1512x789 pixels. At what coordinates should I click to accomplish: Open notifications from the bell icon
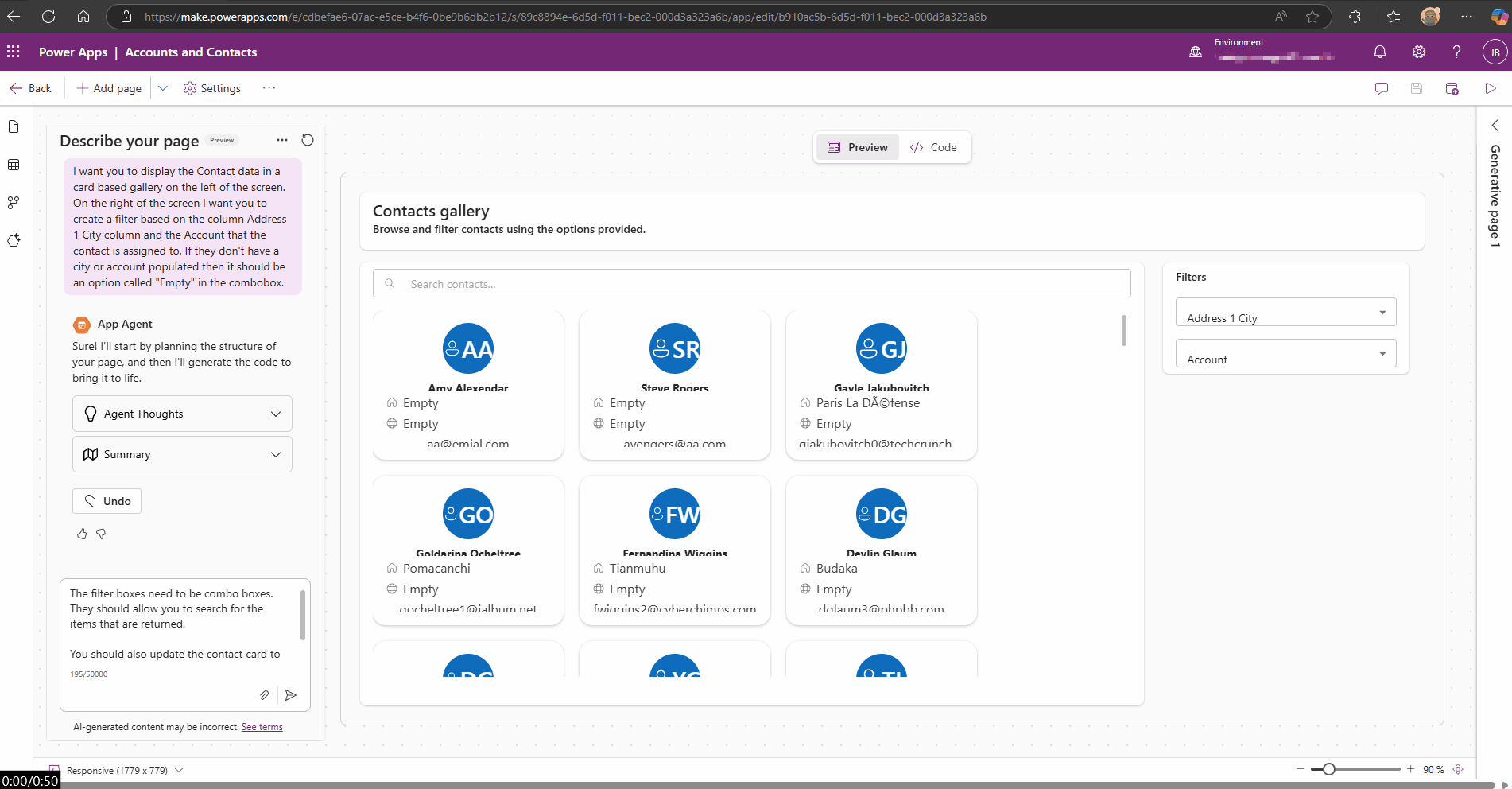(x=1380, y=52)
